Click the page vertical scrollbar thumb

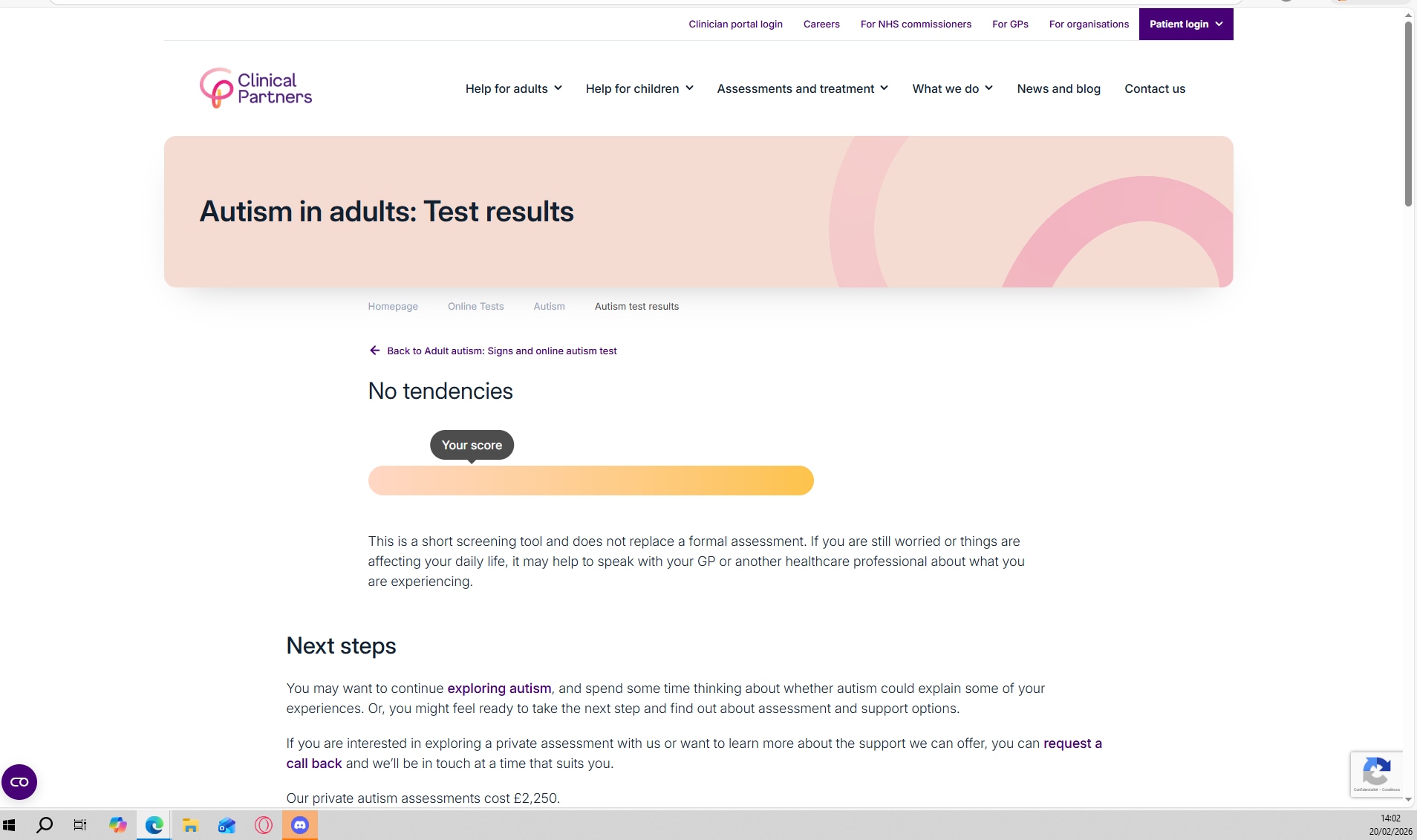click(x=1407, y=111)
